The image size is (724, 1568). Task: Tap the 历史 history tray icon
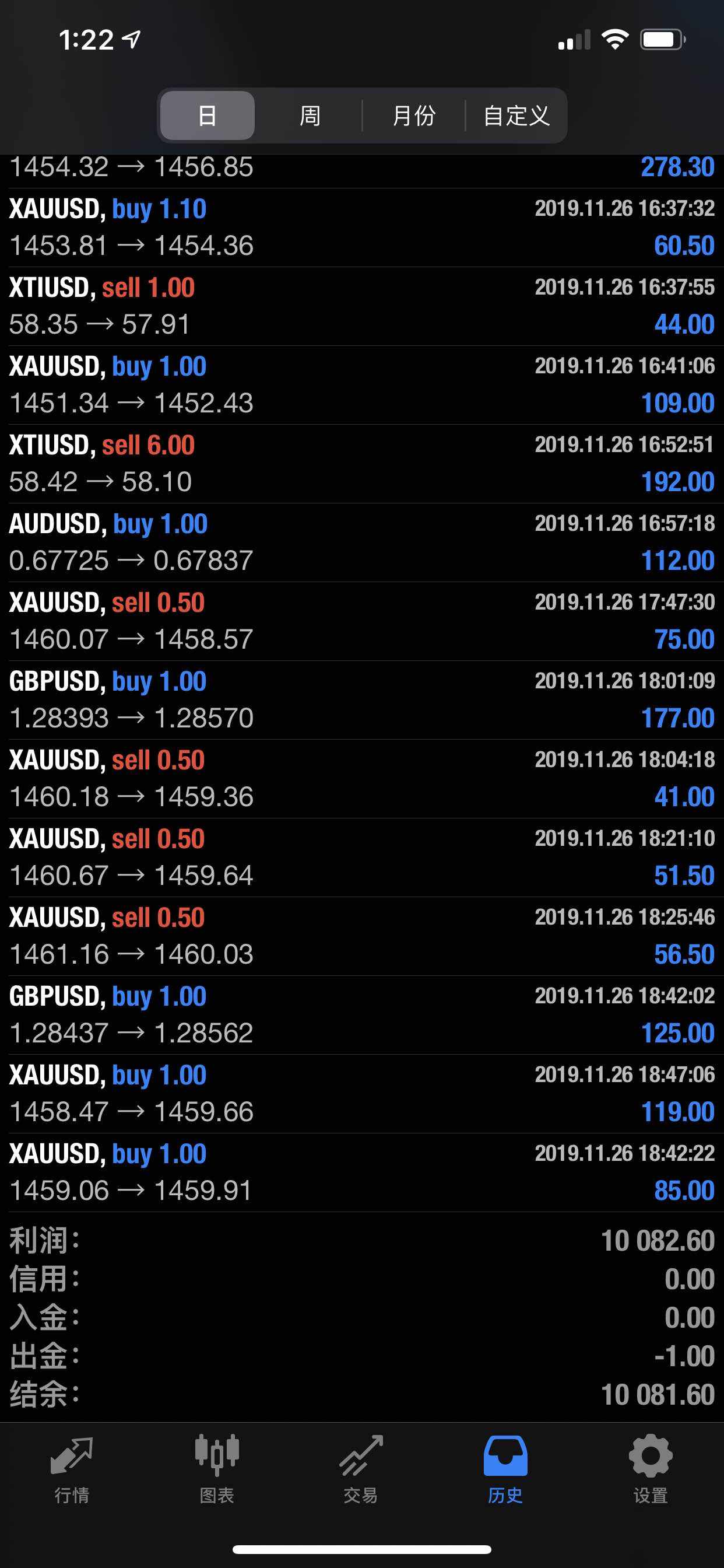(505, 1455)
